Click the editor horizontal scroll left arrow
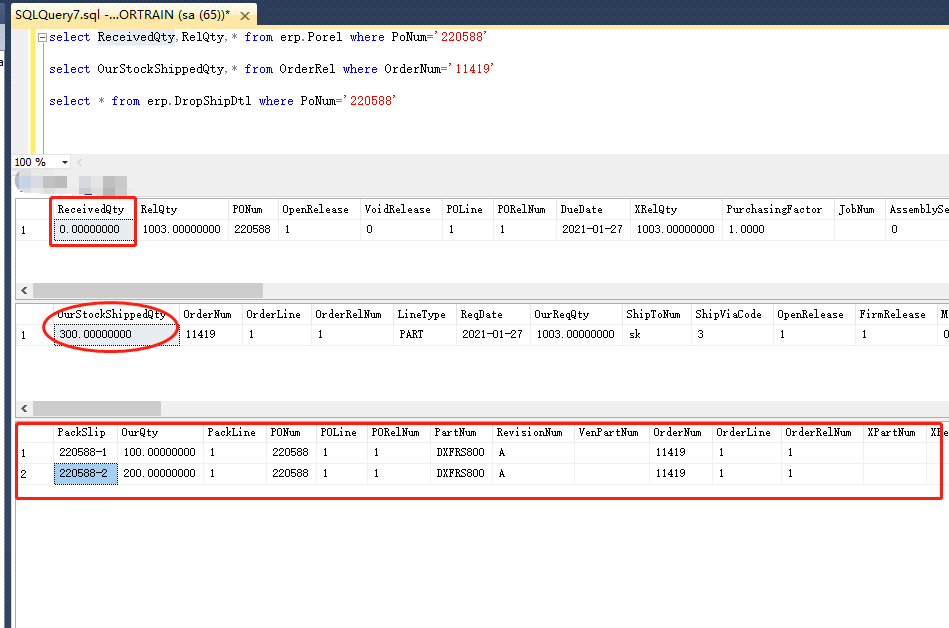Screen dimensions: 949x628 [x=80, y=162]
